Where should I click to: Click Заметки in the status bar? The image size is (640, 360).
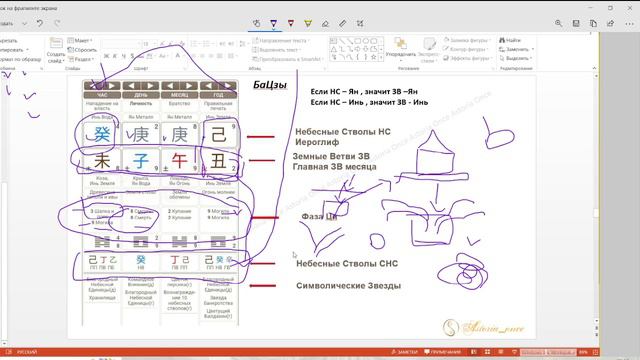tap(404, 352)
